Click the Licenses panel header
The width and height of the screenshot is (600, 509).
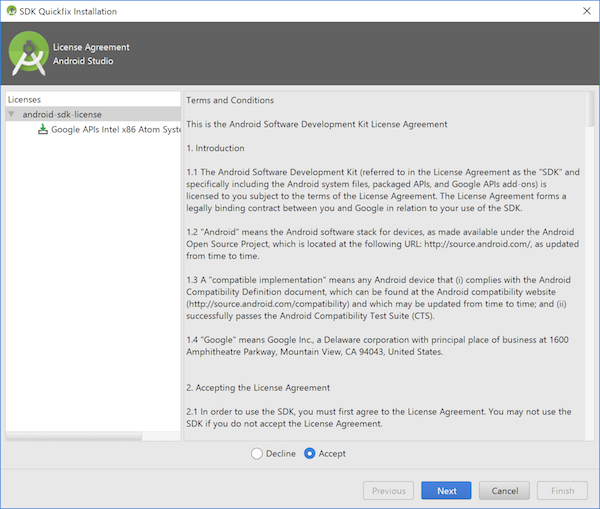point(24,100)
